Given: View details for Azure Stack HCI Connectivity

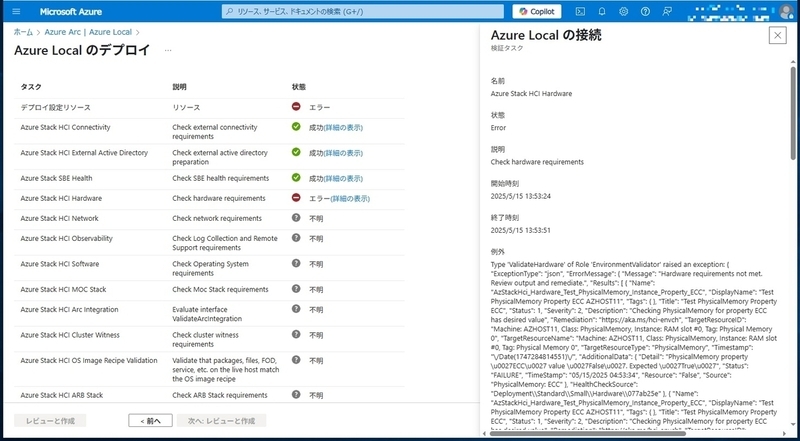Looking at the screenshot, I should 343,128.
